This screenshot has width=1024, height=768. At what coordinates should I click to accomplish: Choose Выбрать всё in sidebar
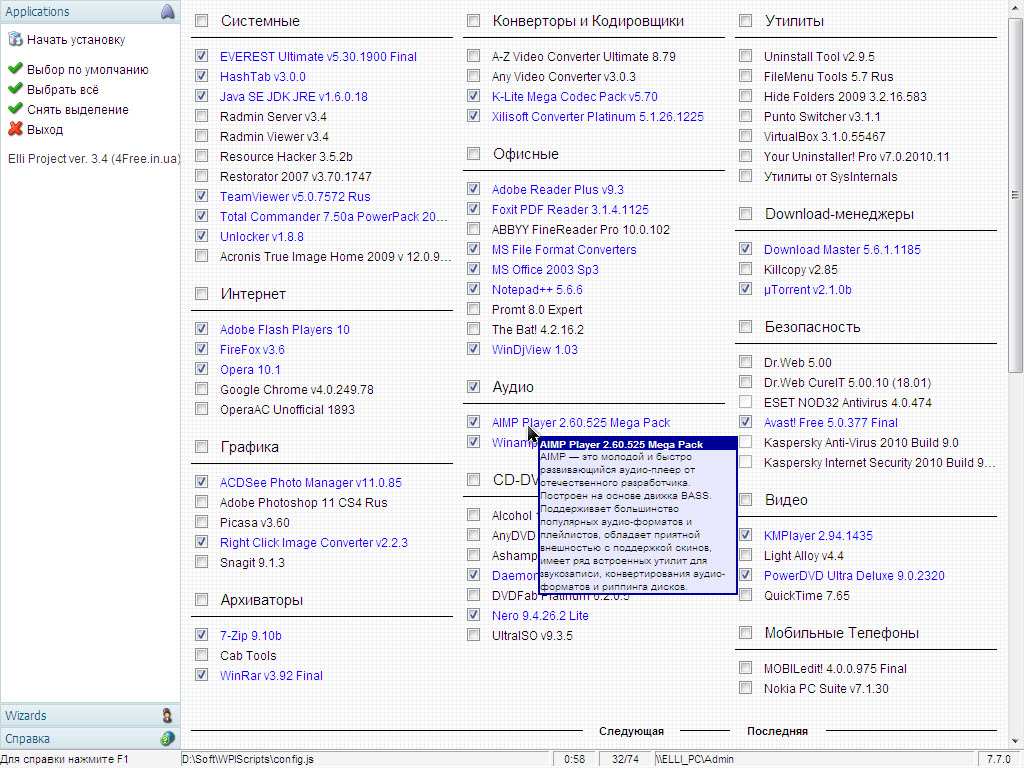pos(63,89)
